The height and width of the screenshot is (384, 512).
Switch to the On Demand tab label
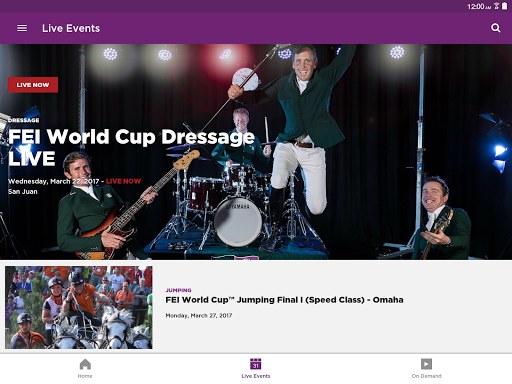tap(426, 376)
